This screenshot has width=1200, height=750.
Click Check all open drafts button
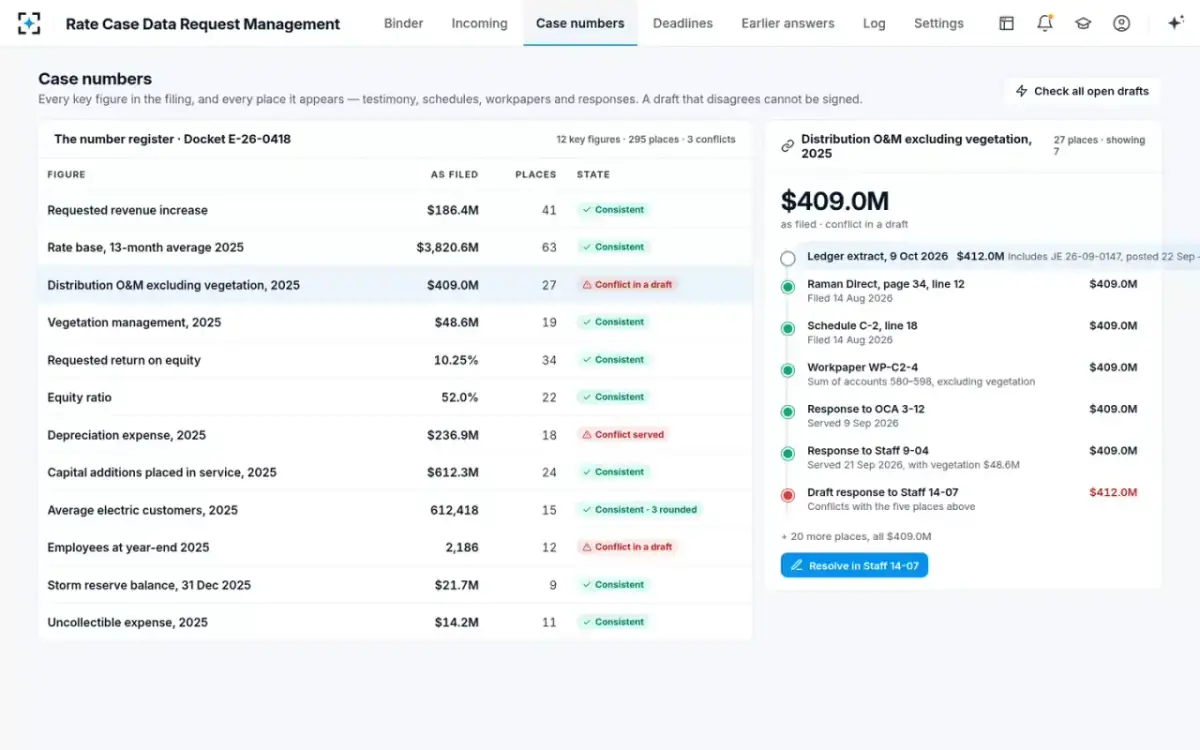point(1082,91)
